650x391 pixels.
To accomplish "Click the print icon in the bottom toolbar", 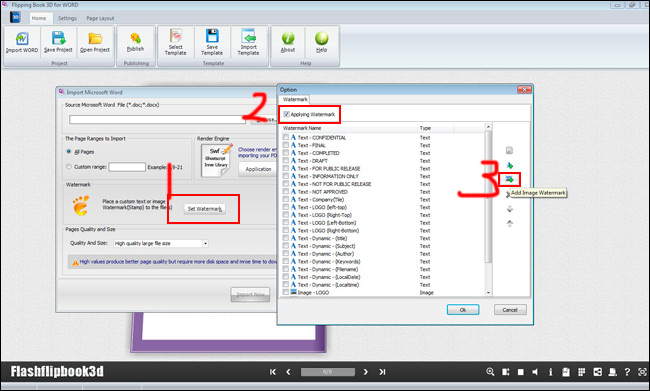I will [612, 372].
